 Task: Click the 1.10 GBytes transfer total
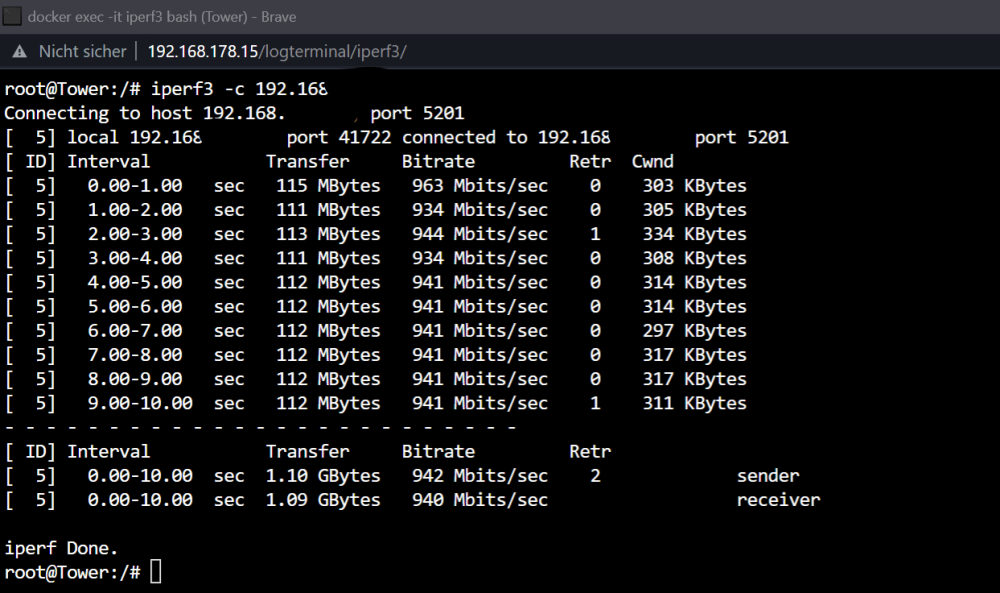pyautogui.click(x=323, y=476)
